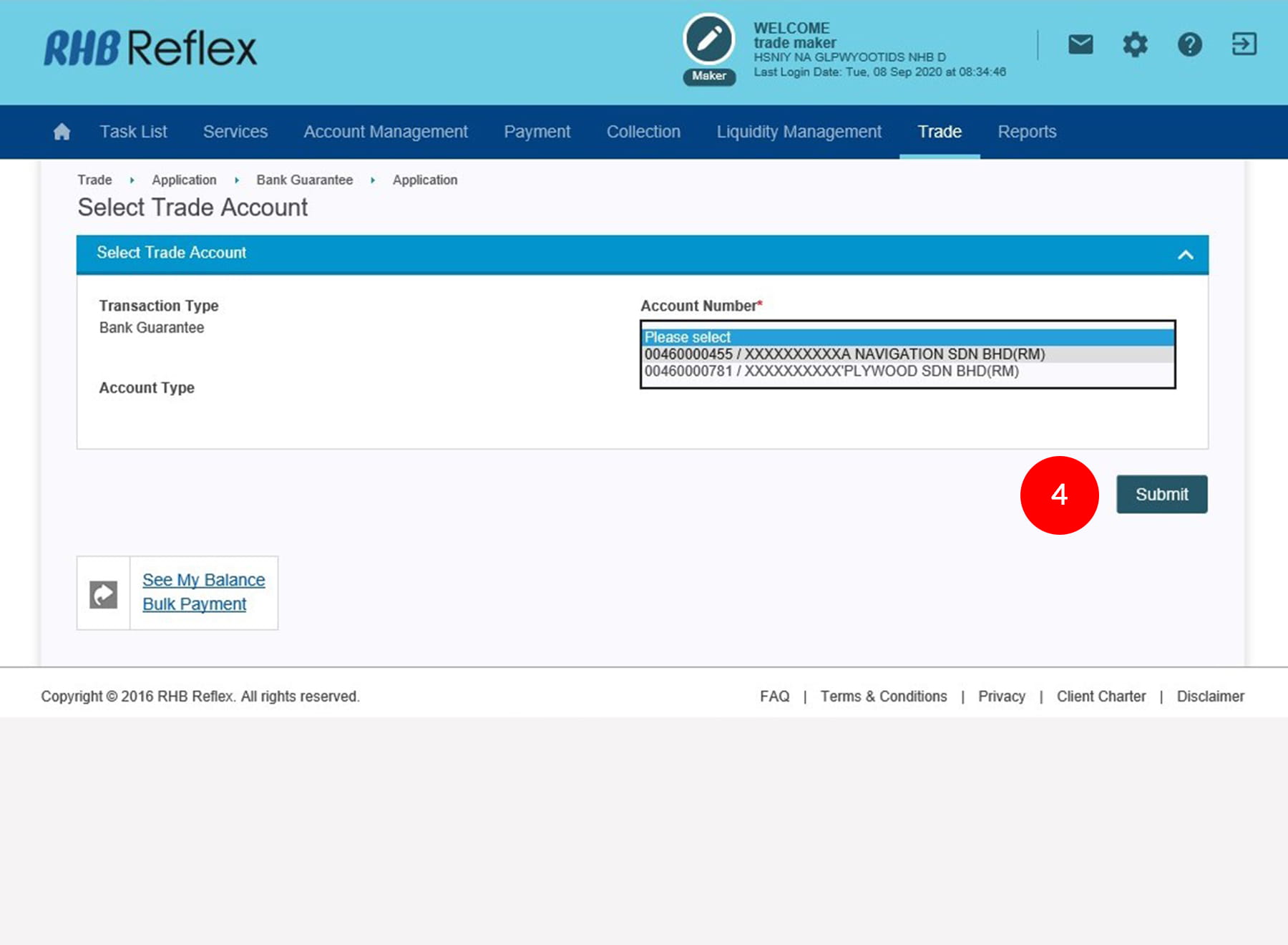Viewport: 1288px width, 945px height.
Task: Click Bank Guarantee in the breadcrumb
Action: [x=304, y=180]
